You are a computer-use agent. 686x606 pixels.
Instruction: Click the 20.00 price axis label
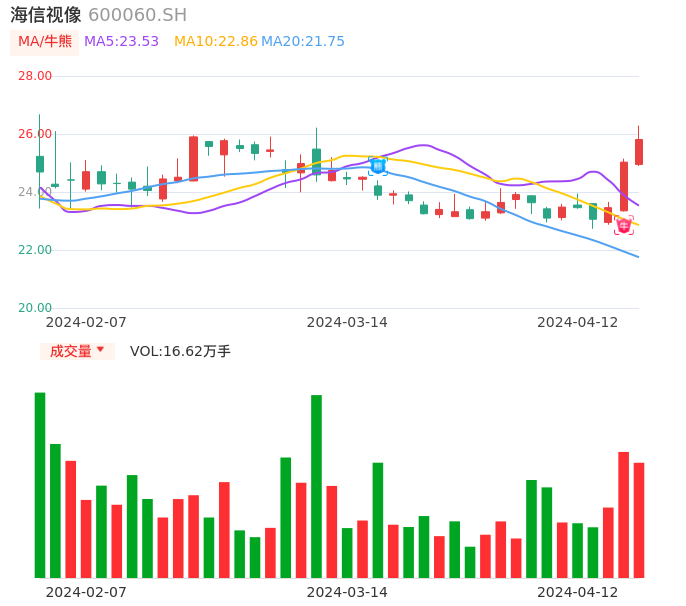click(35, 308)
